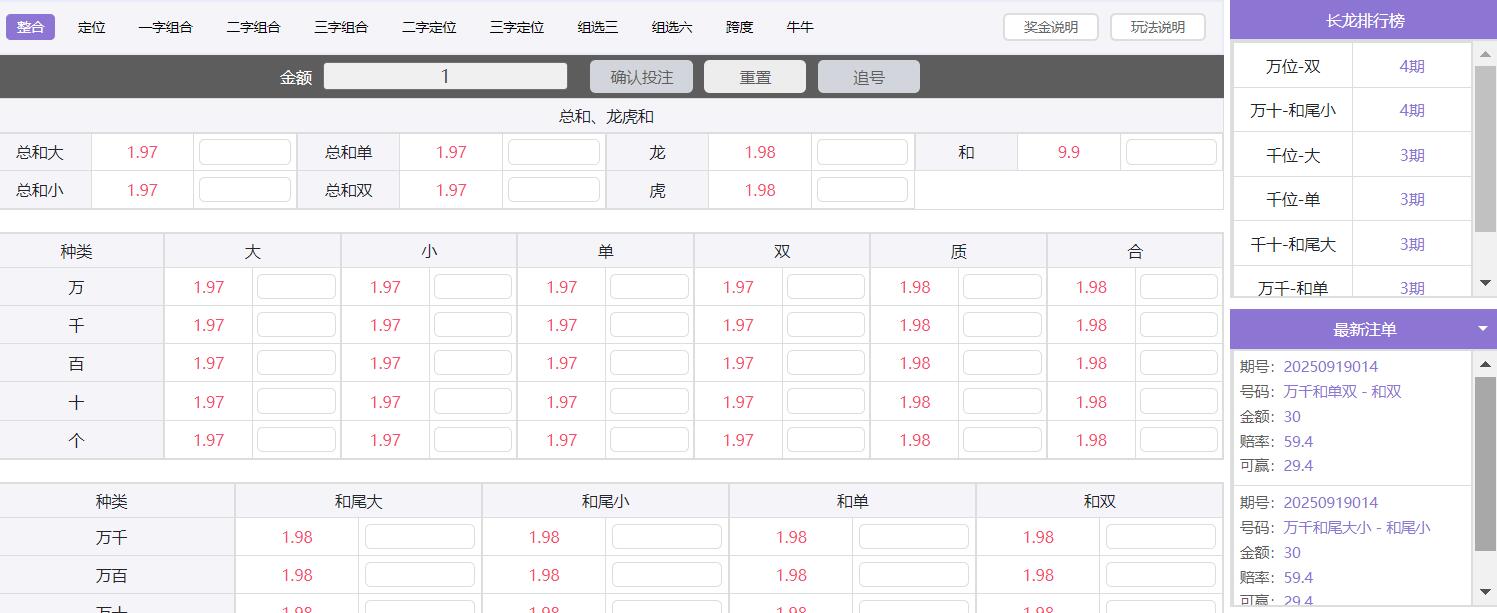Switch to the 定位 tab
This screenshot has height=613, width=1497.
[x=92, y=27]
